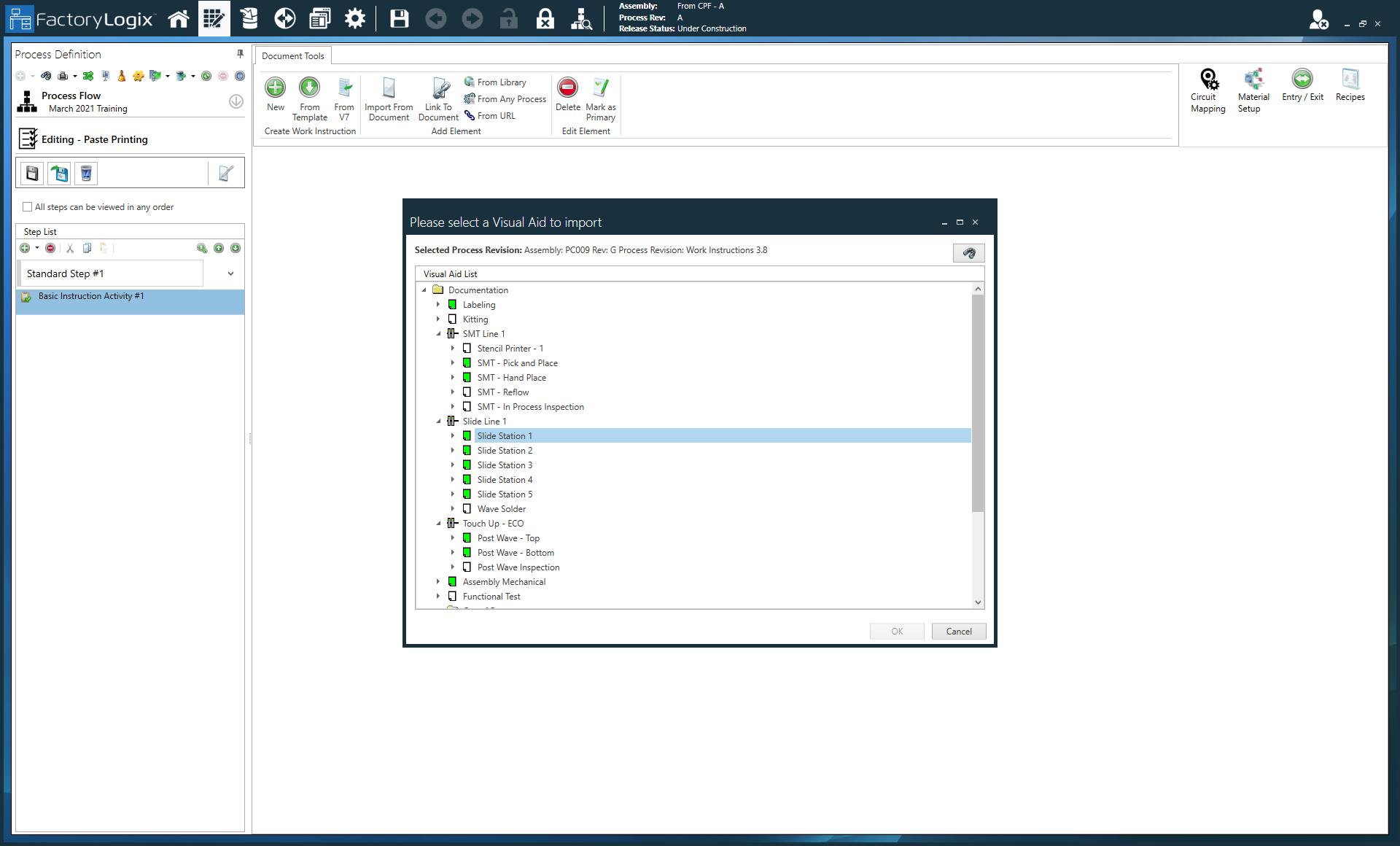Click the Delete element icon
1400x846 pixels.
(x=567, y=88)
